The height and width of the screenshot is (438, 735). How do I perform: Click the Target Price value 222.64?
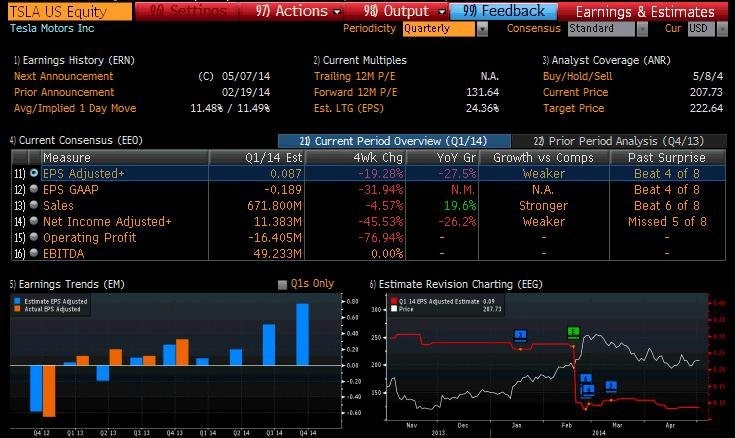(x=706, y=108)
